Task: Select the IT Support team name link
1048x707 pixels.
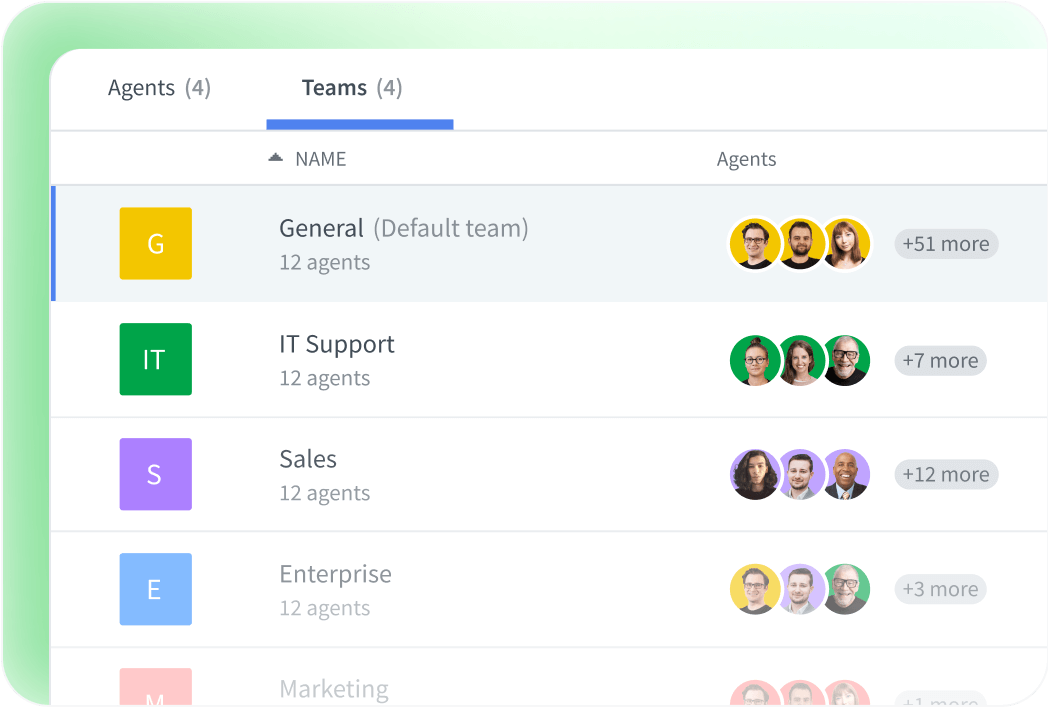Action: [336, 343]
